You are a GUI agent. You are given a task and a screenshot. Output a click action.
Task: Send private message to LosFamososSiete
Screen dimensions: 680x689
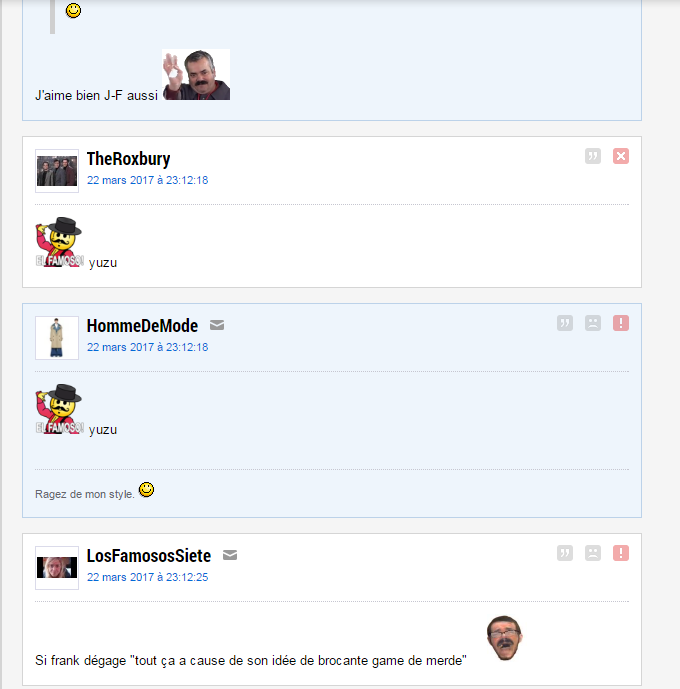click(x=230, y=555)
